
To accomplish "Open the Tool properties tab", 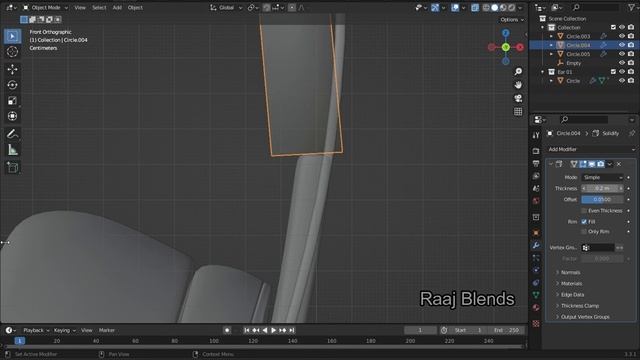I will [x=536, y=135].
